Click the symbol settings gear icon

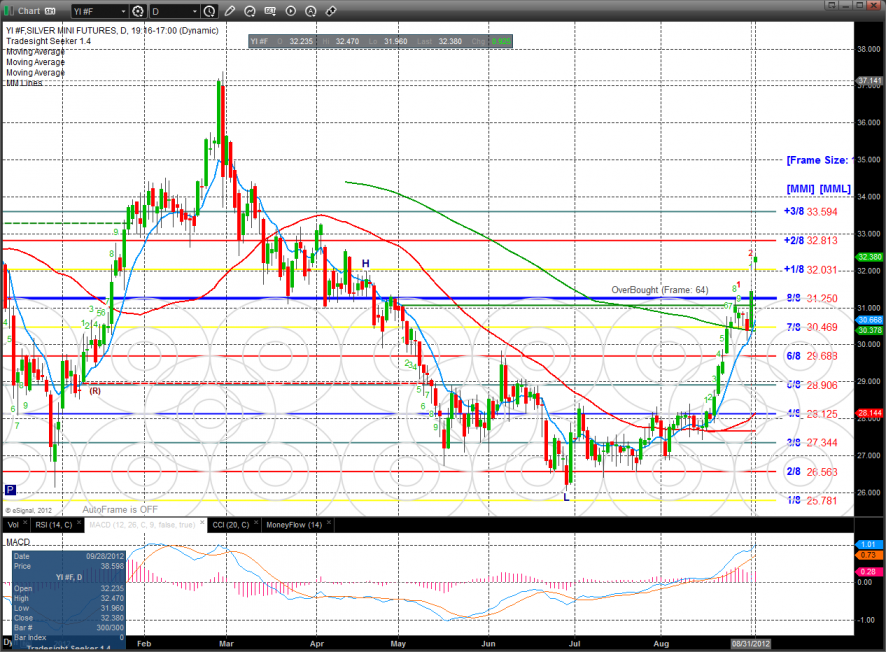pos(139,12)
